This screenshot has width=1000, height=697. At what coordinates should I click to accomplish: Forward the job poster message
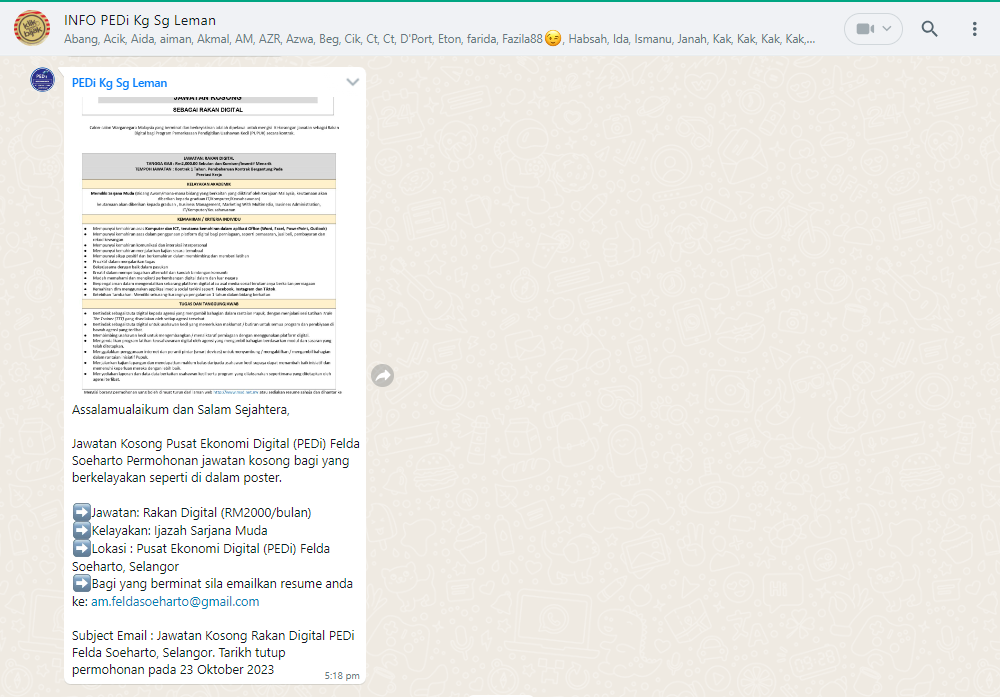(382, 375)
